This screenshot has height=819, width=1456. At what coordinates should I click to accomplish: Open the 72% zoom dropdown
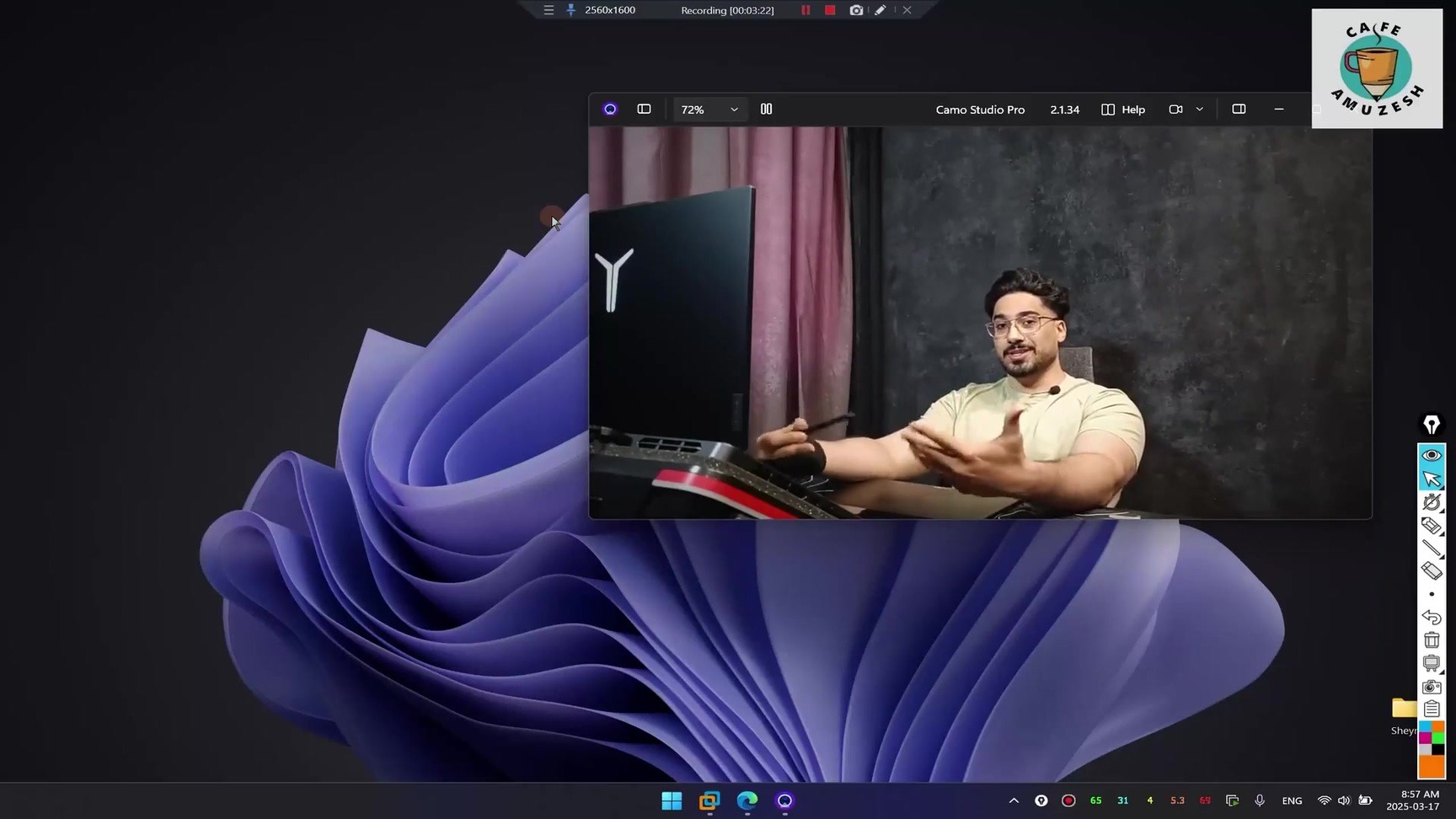(x=709, y=110)
